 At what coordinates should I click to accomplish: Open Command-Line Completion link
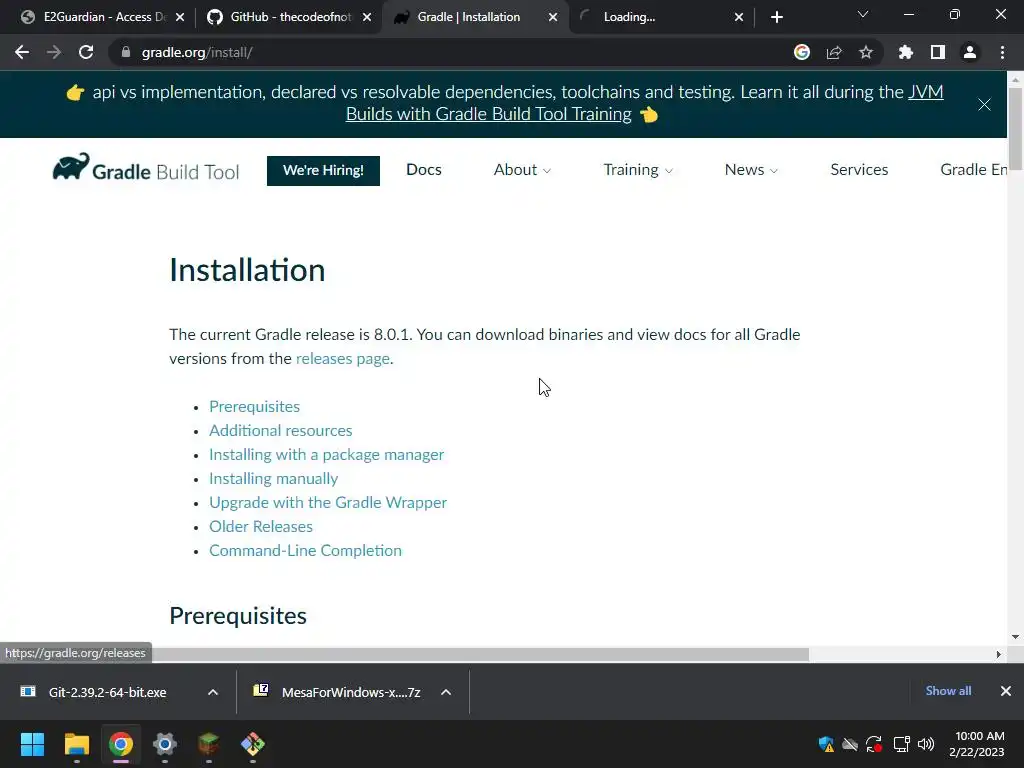tap(305, 551)
